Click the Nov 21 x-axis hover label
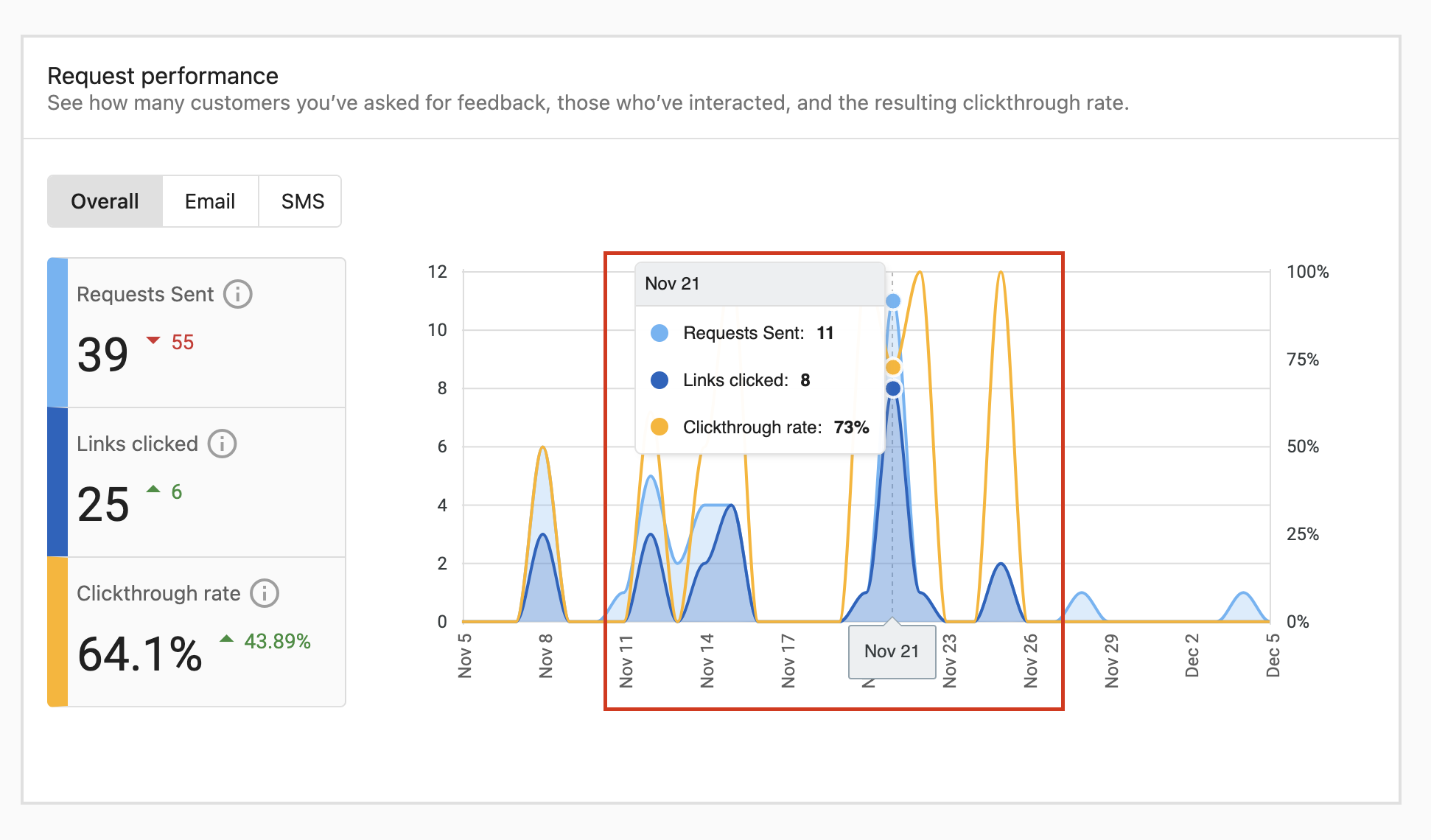 892,651
